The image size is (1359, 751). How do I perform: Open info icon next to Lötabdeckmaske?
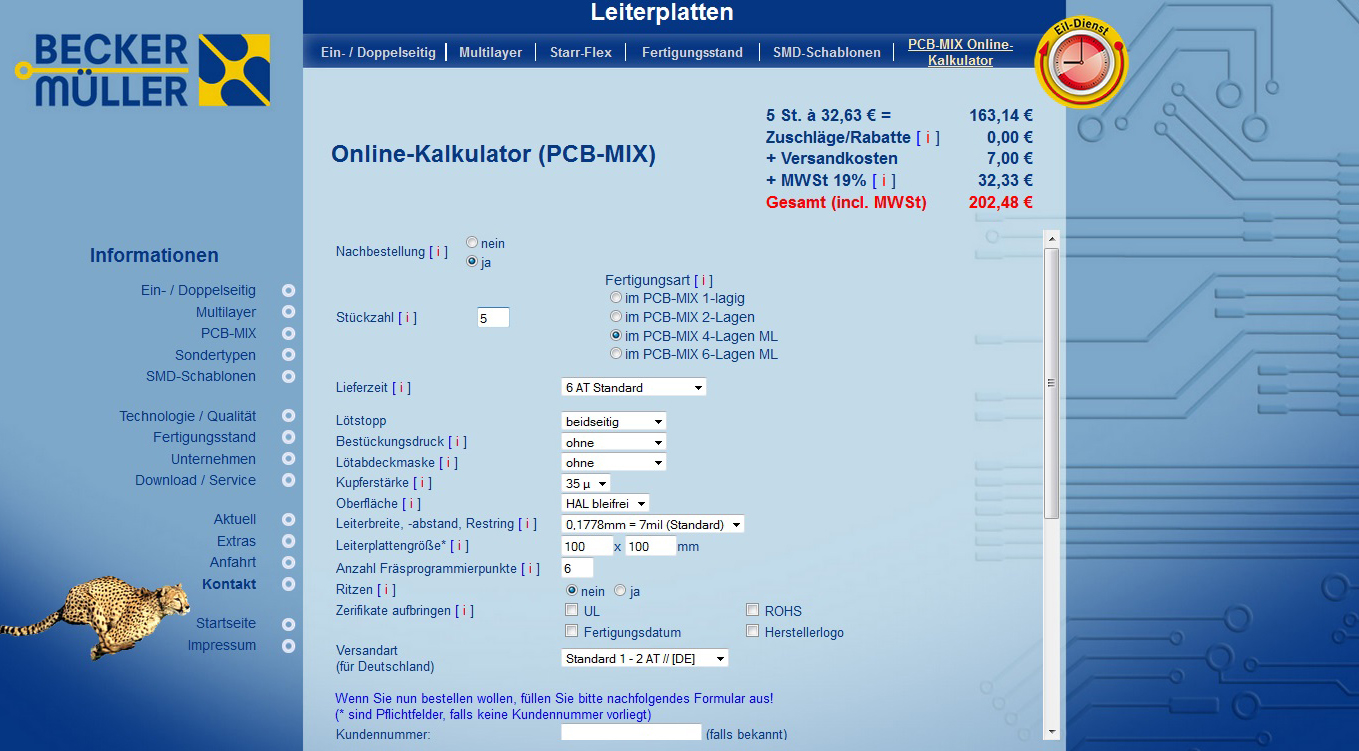[448, 463]
